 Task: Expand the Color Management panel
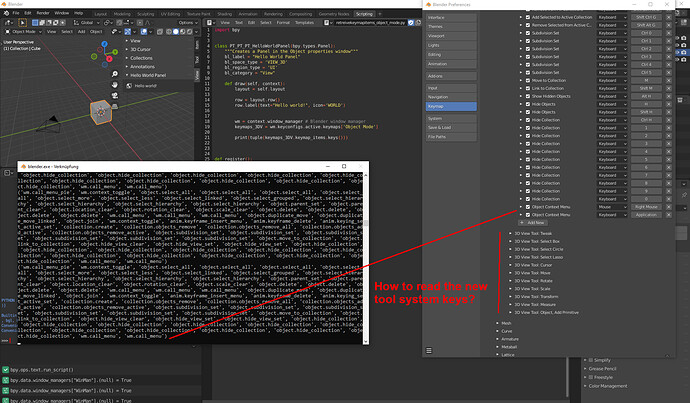point(608,386)
